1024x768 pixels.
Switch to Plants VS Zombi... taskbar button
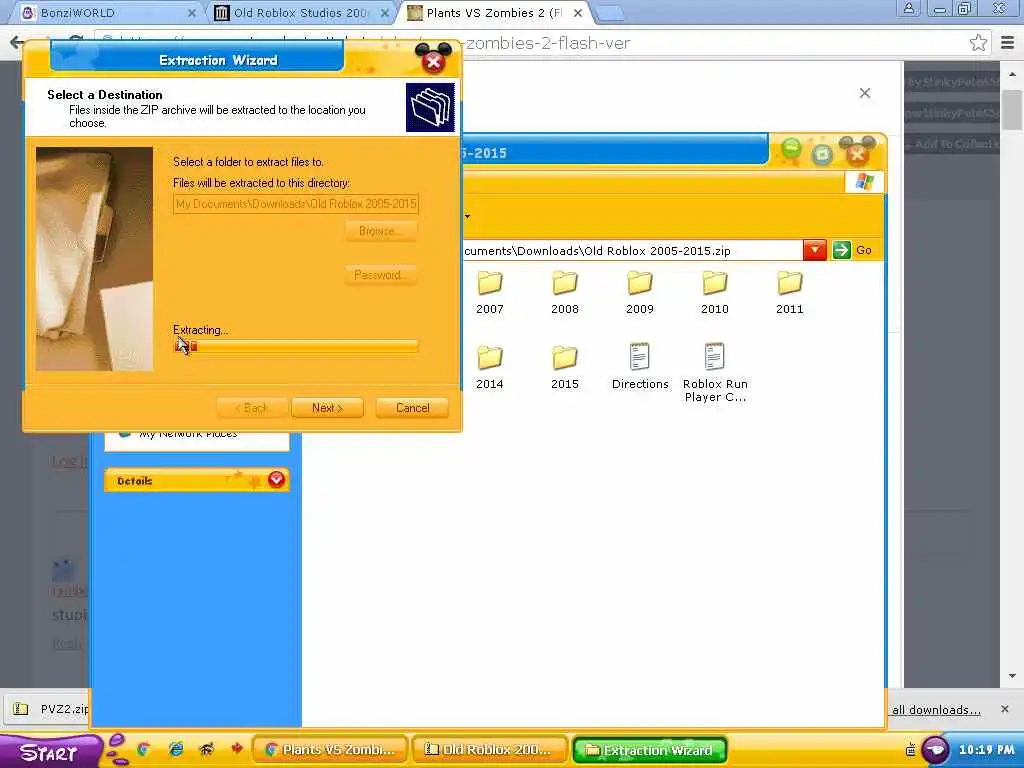(330, 750)
